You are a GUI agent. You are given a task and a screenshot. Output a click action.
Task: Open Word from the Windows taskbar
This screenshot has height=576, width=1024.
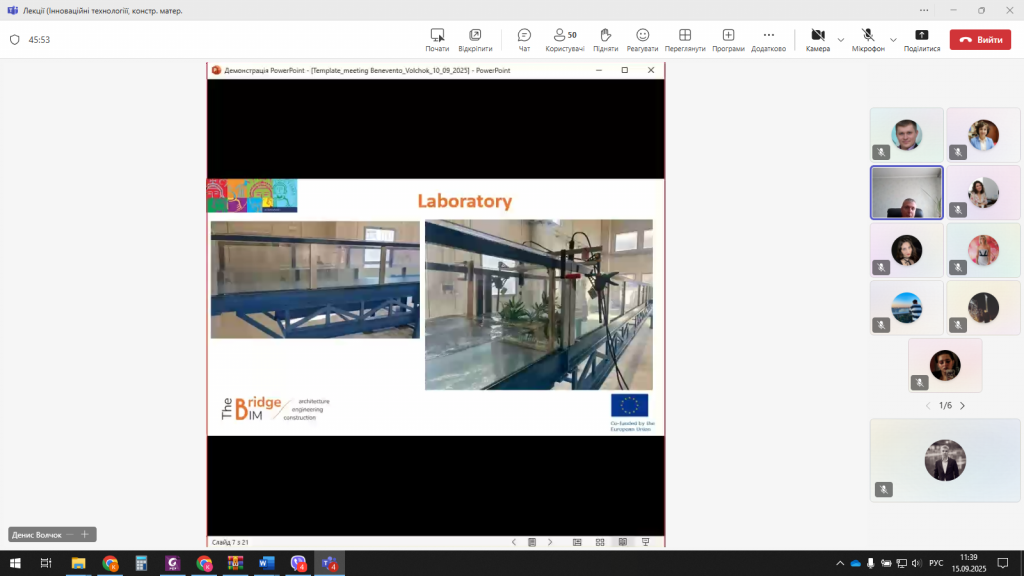click(x=266, y=564)
